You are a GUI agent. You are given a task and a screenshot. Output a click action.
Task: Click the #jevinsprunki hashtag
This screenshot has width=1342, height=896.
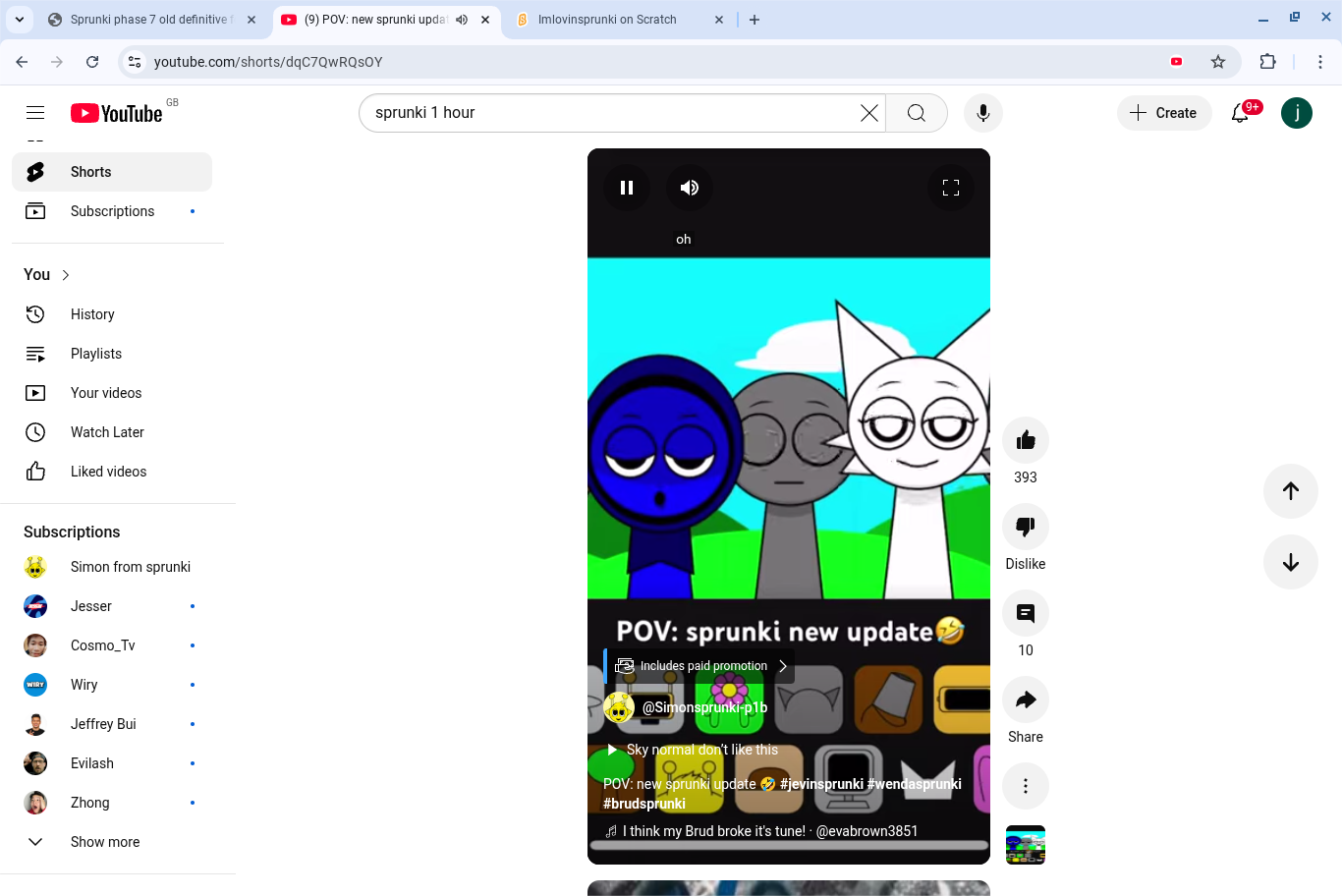821,784
